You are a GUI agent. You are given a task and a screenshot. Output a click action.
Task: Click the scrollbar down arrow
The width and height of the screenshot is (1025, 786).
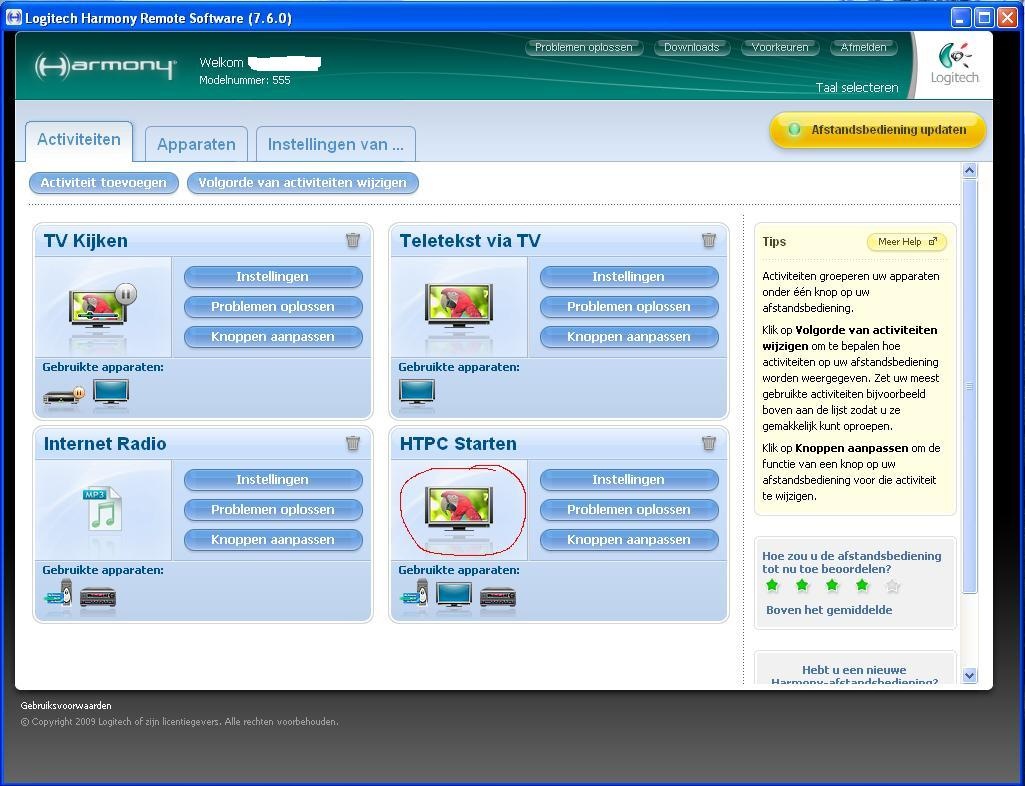[x=969, y=675]
